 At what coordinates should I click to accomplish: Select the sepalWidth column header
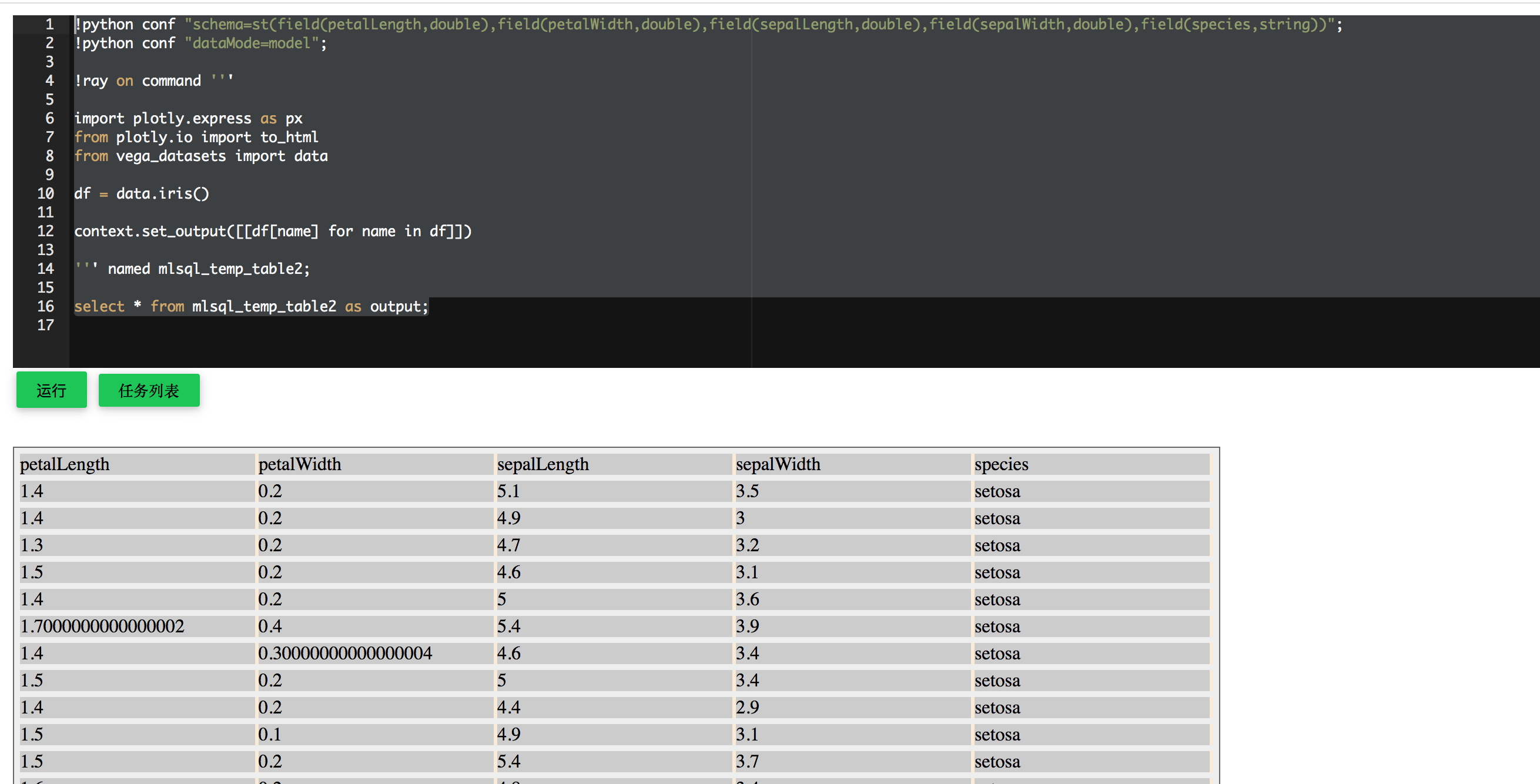click(x=778, y=464)
